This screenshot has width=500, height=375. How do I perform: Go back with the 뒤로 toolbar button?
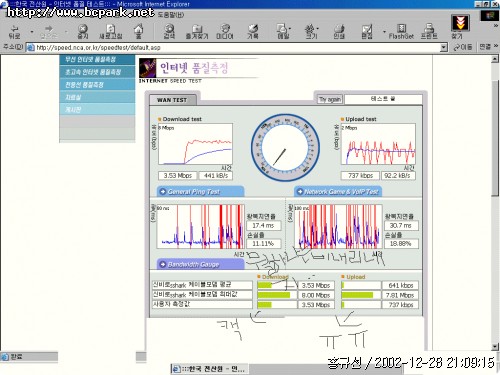coord(14,32)
